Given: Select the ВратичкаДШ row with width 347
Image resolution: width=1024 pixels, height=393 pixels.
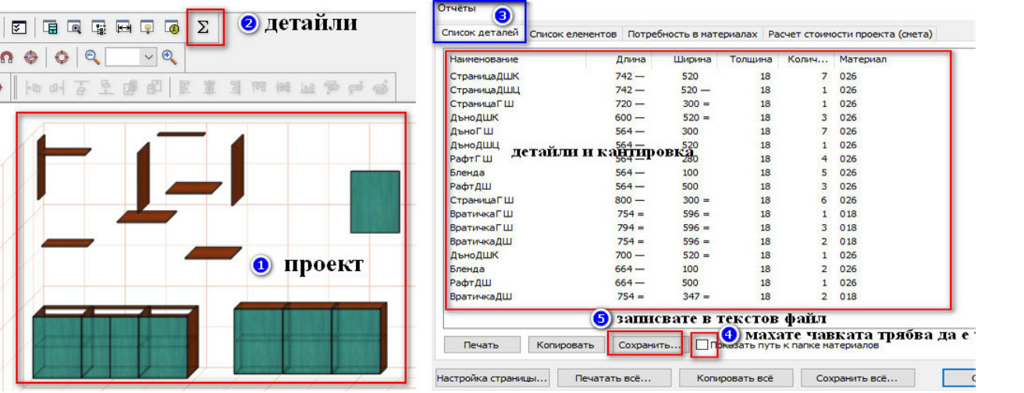Looking at the screenshot, I should (x=697, y=296).
